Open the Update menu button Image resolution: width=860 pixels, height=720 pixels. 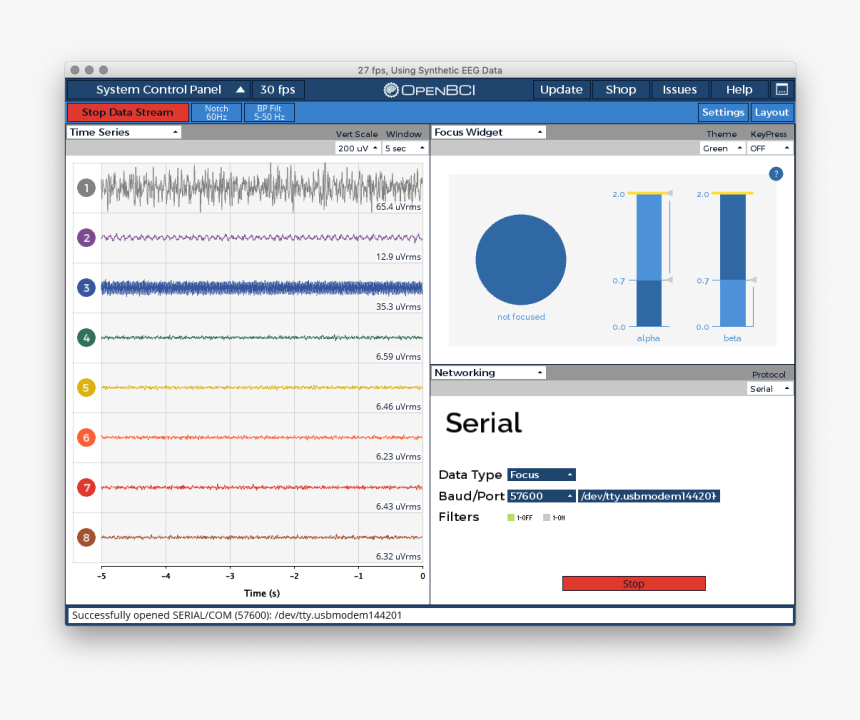tap(561, 89)
